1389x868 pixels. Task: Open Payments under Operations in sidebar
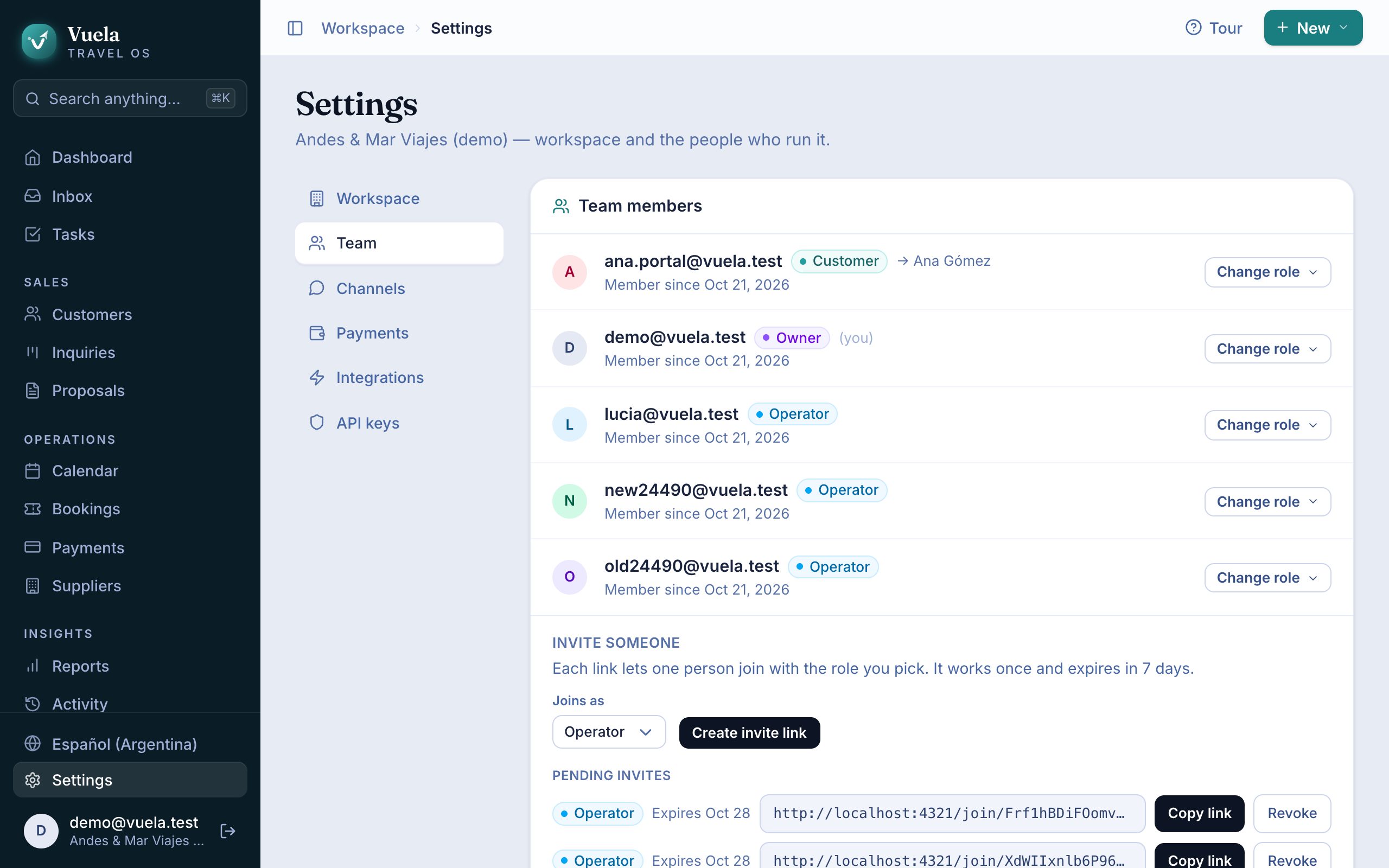(x=130, y=548)
